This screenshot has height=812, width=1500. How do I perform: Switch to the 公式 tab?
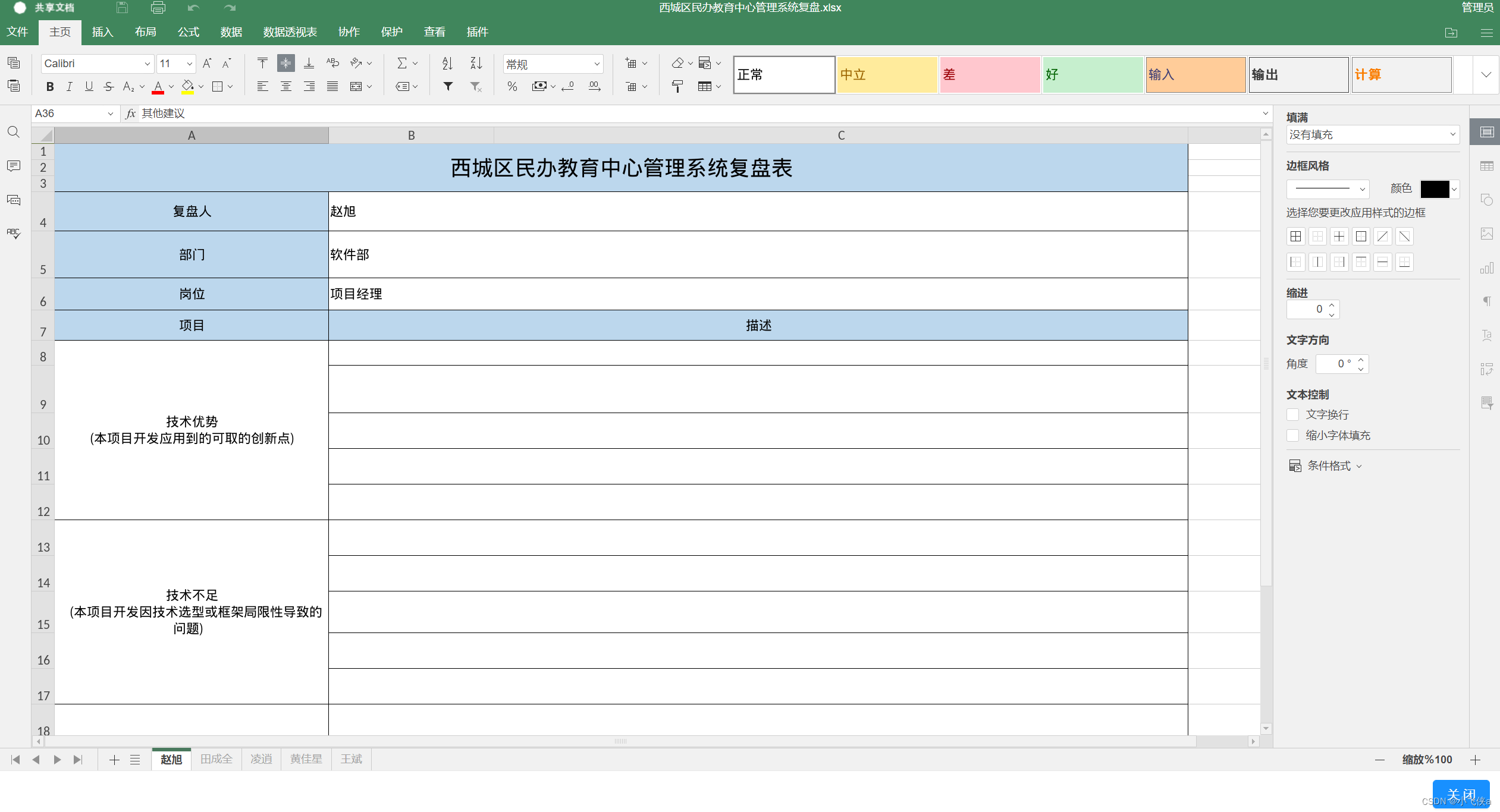point(189,32)
